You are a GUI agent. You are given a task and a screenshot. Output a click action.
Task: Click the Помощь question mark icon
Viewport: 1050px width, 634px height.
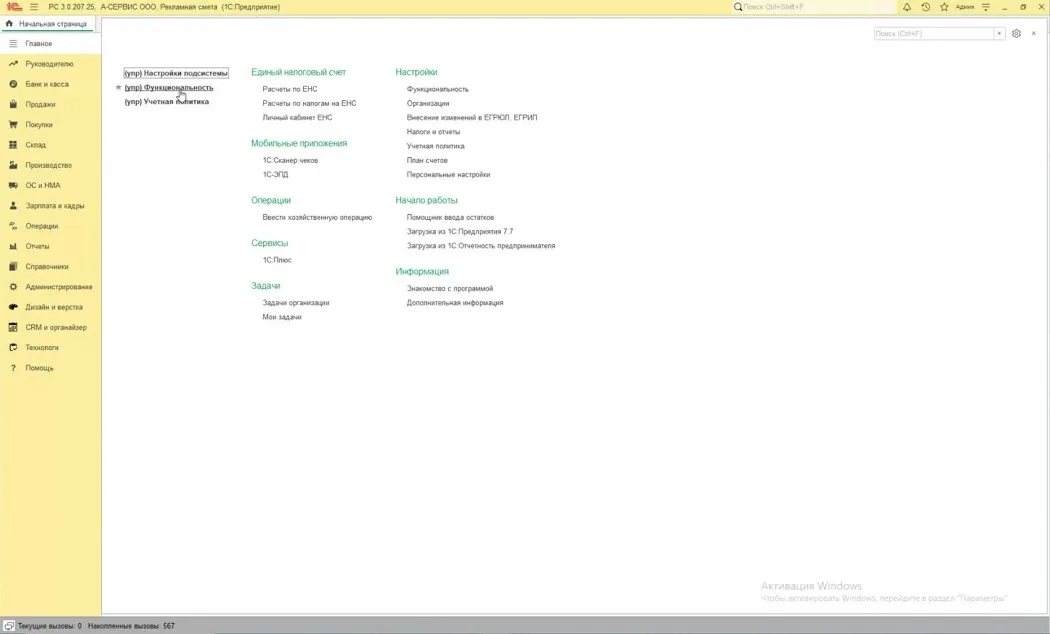(x=13, y=368)
